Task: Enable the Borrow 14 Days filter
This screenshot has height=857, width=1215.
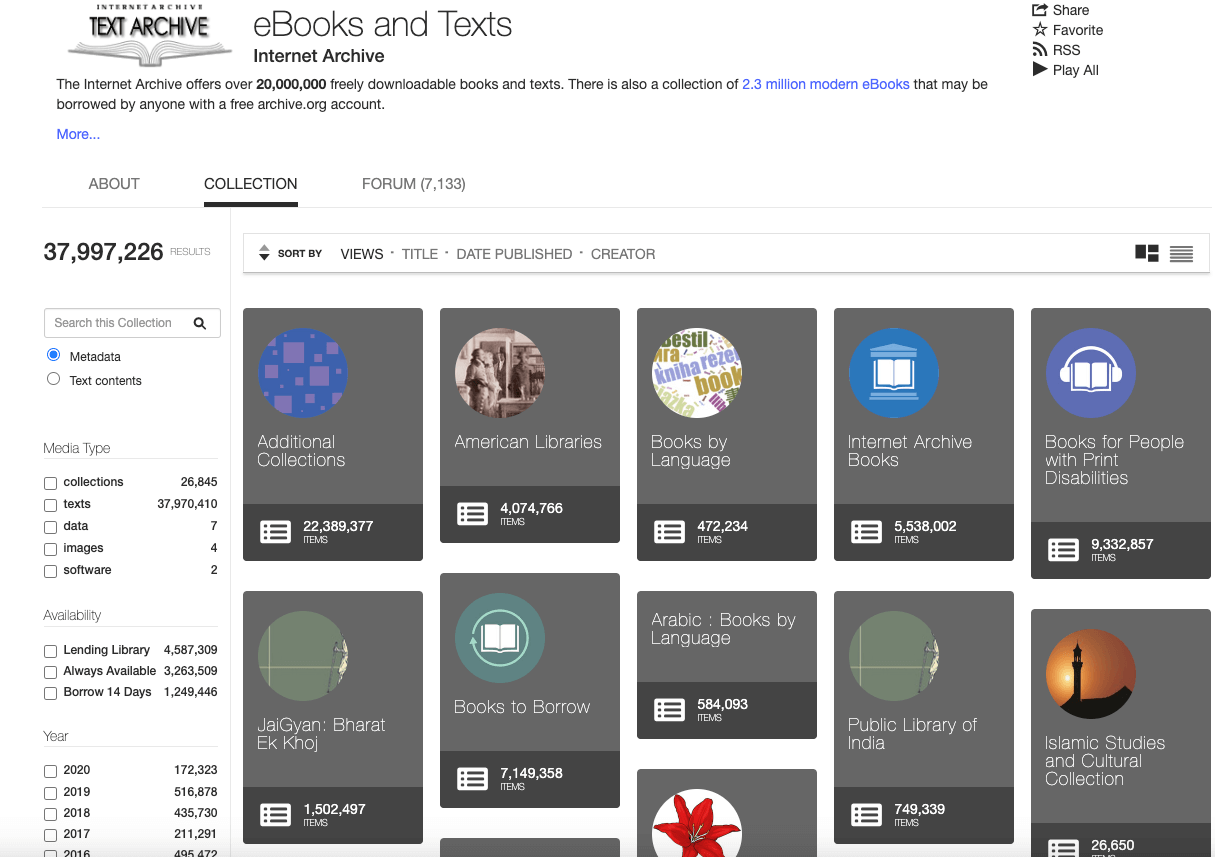Action: (51, 693)
